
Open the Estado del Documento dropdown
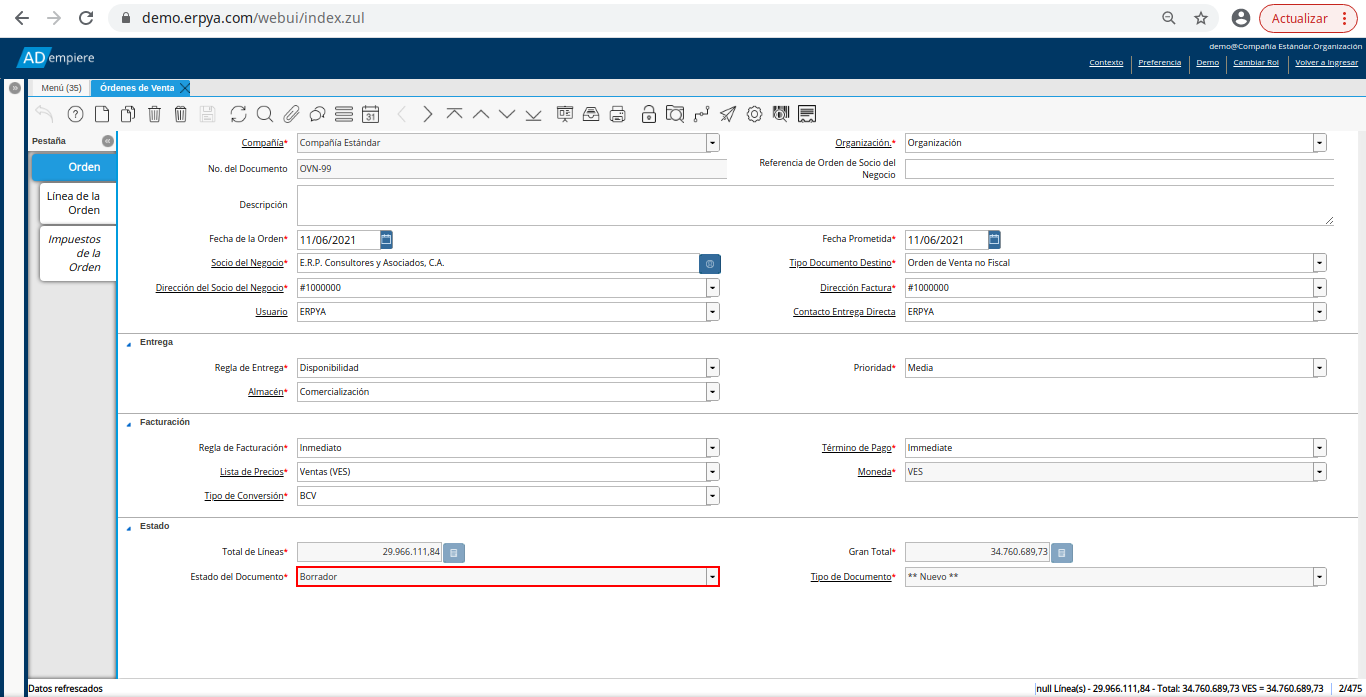(x=712, y=577)
